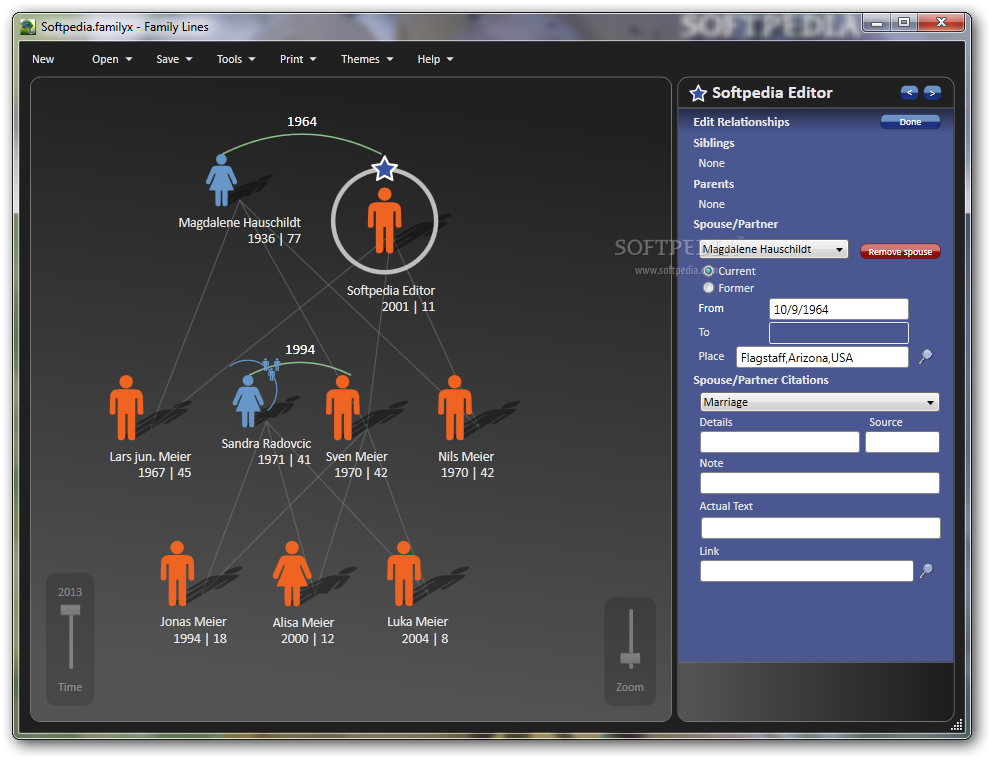Select Lars jun. Meier figure
The width and height of the screenshot is (992, 760).
pyautogui.click(x=127, y=408)
